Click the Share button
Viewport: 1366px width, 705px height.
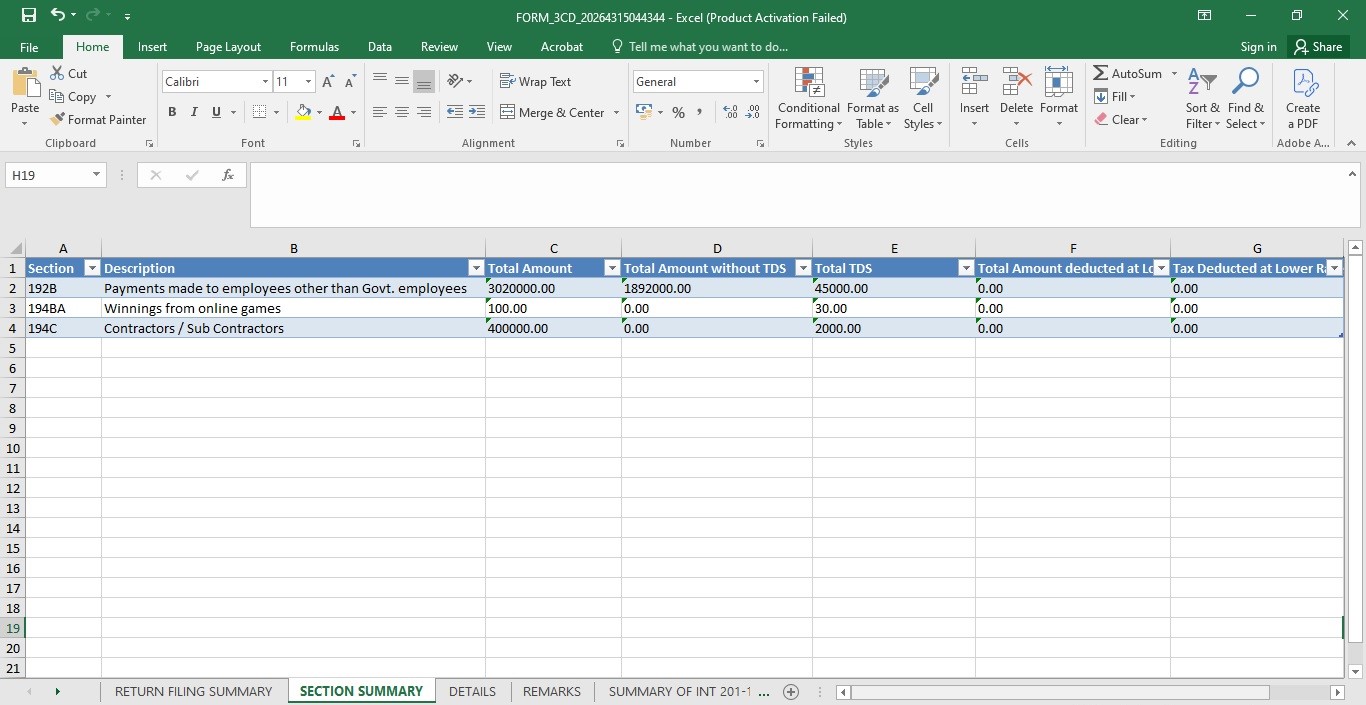pyautogui.click(x=1317, y=47)
